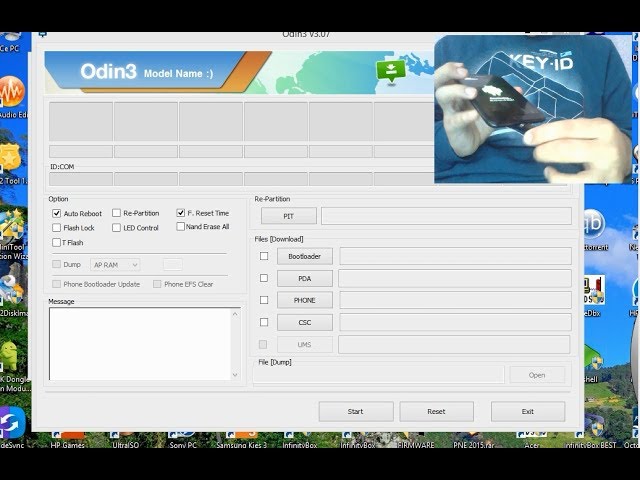Tick the PDA file checkbox

click(264, 278)
